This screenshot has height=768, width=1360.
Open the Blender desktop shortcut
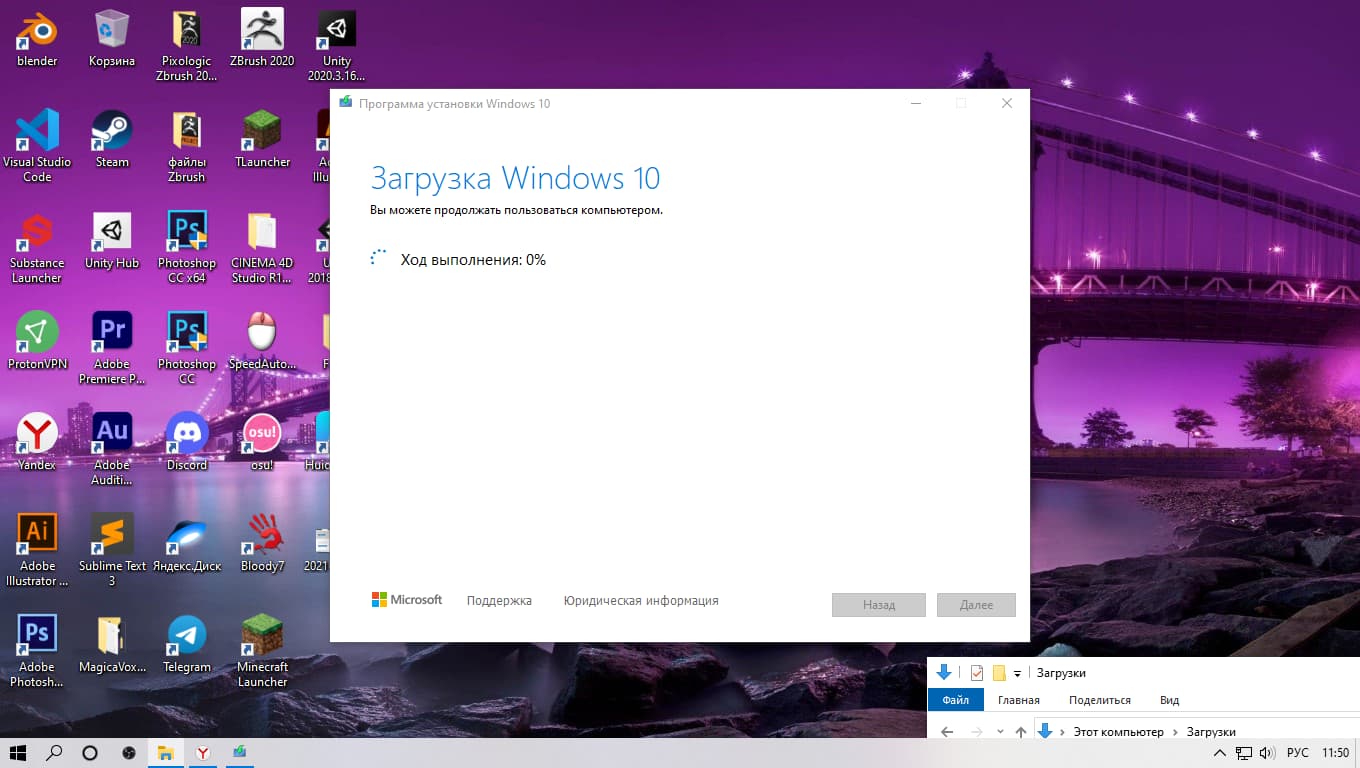pyautogui.click(x=37, y=38)
